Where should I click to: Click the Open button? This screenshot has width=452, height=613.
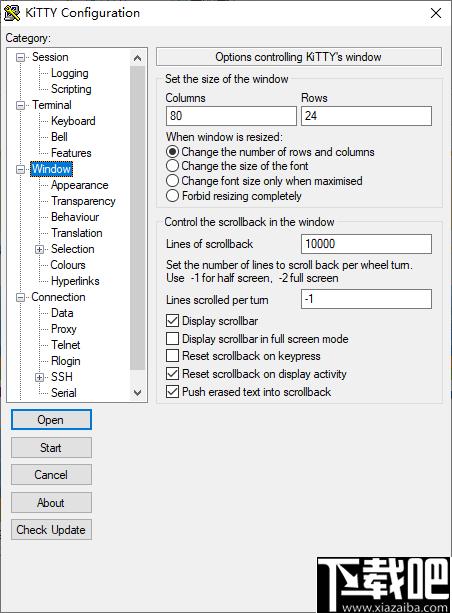pyautogui.click(x=51, y=420)
